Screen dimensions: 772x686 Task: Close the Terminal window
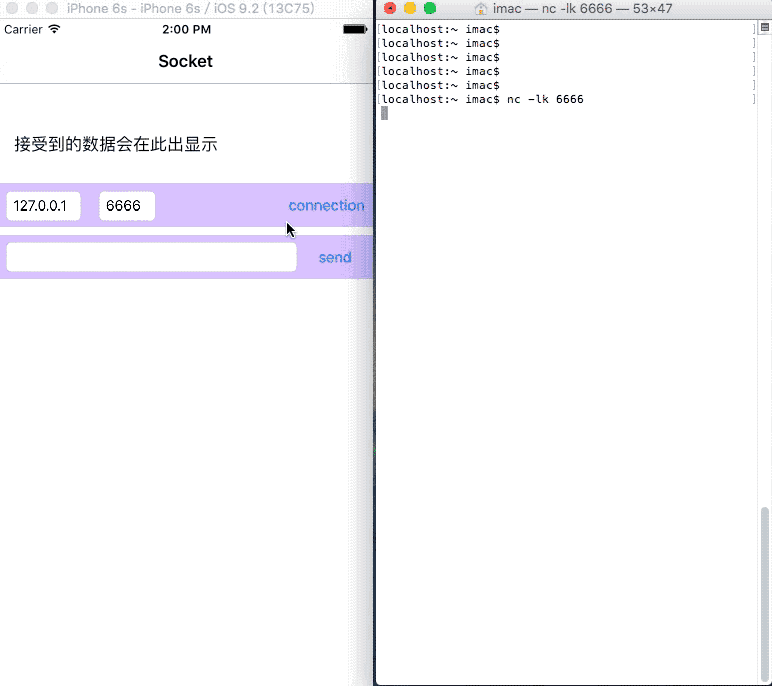point(390,8)
